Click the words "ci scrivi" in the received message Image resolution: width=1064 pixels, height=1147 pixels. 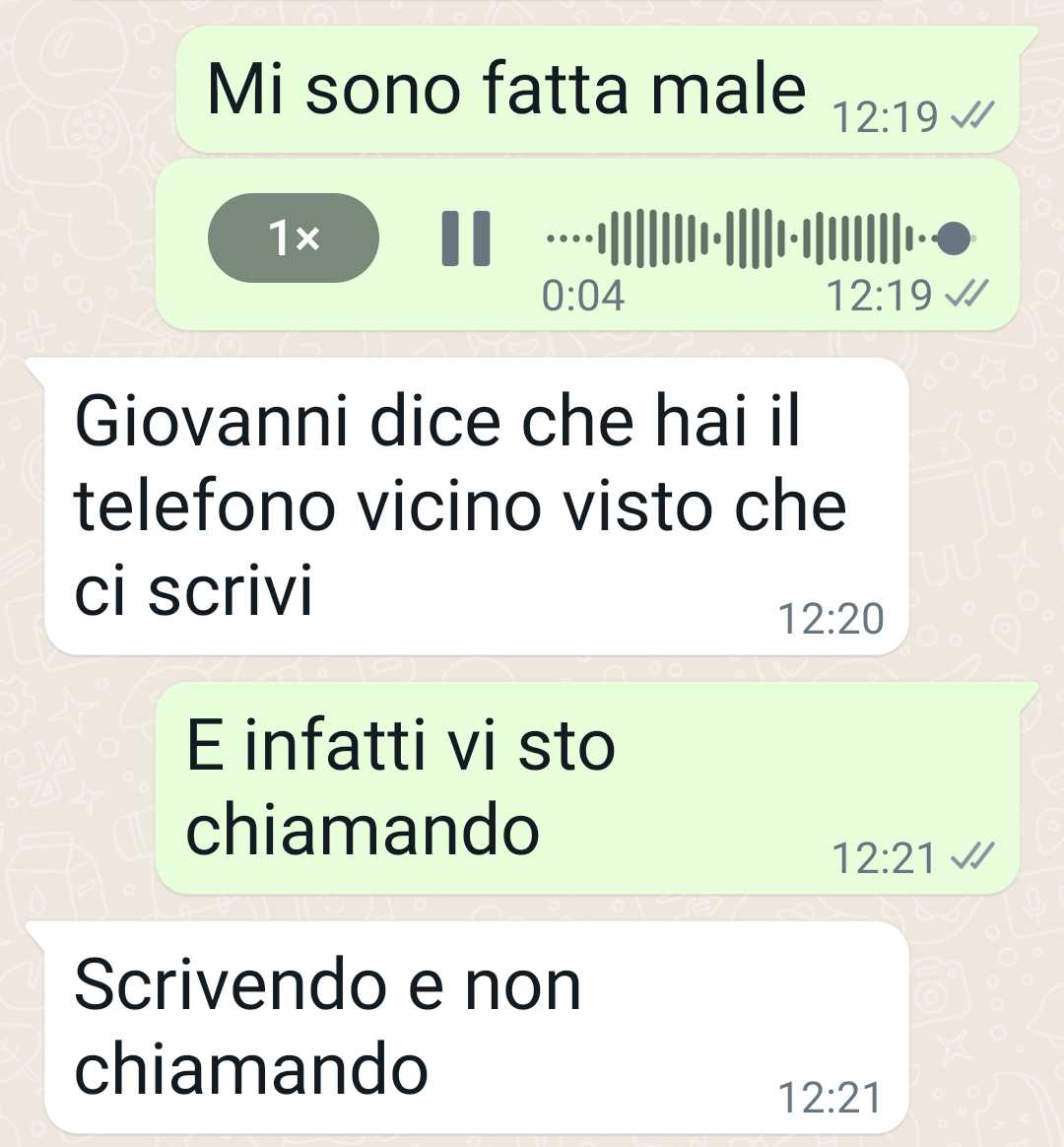[x=194, y=589]
